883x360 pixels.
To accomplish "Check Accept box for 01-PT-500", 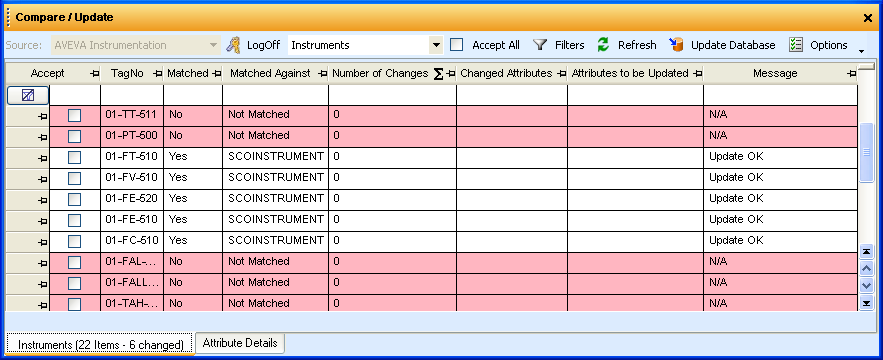I will click(x=74, y=136).
